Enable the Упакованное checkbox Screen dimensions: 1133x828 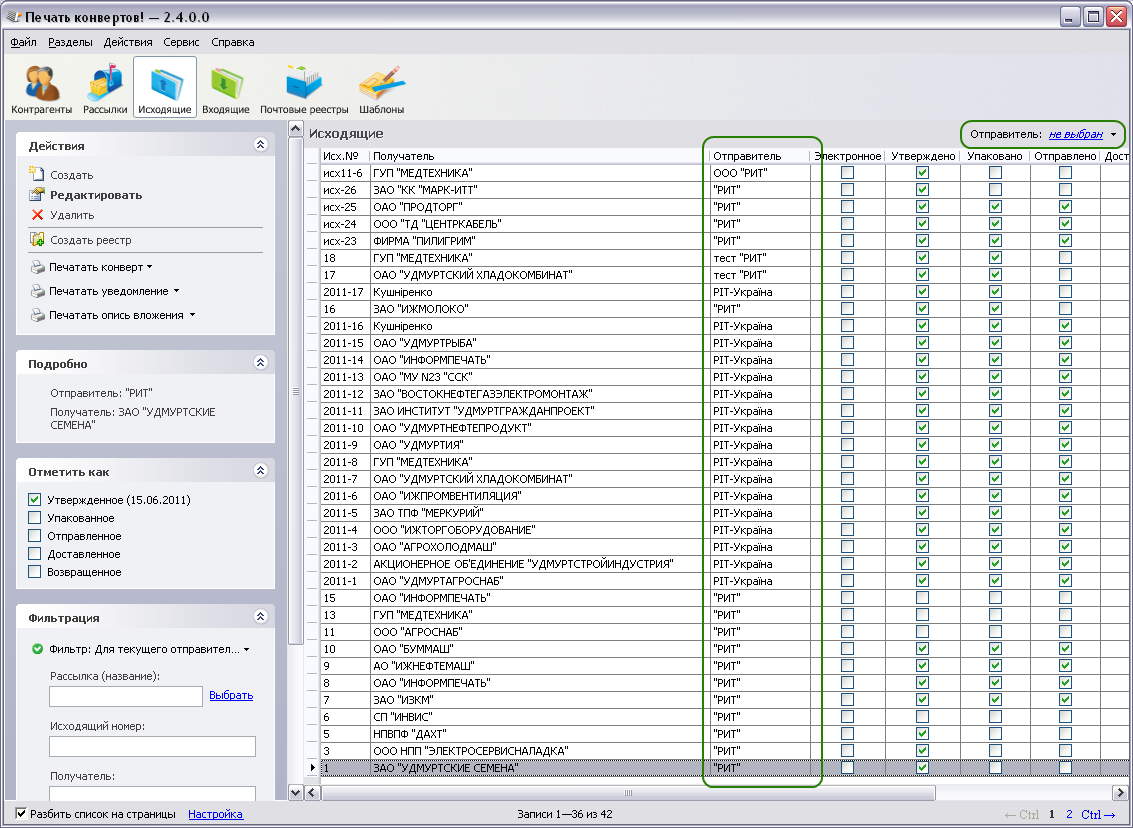click(x=35, y=518)
